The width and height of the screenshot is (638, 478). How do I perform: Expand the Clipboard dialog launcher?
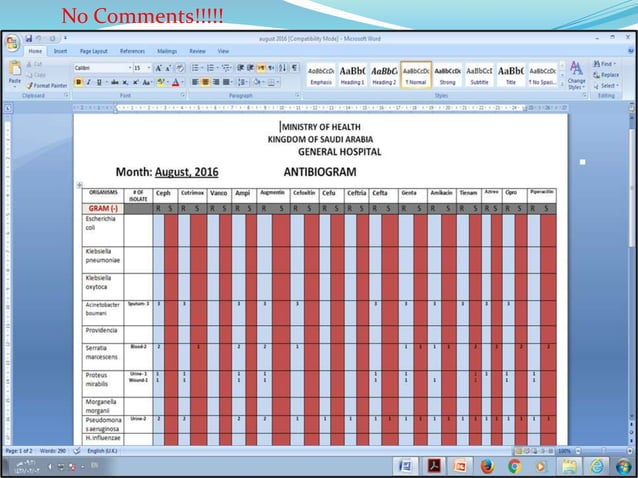(x=66, y=95)
